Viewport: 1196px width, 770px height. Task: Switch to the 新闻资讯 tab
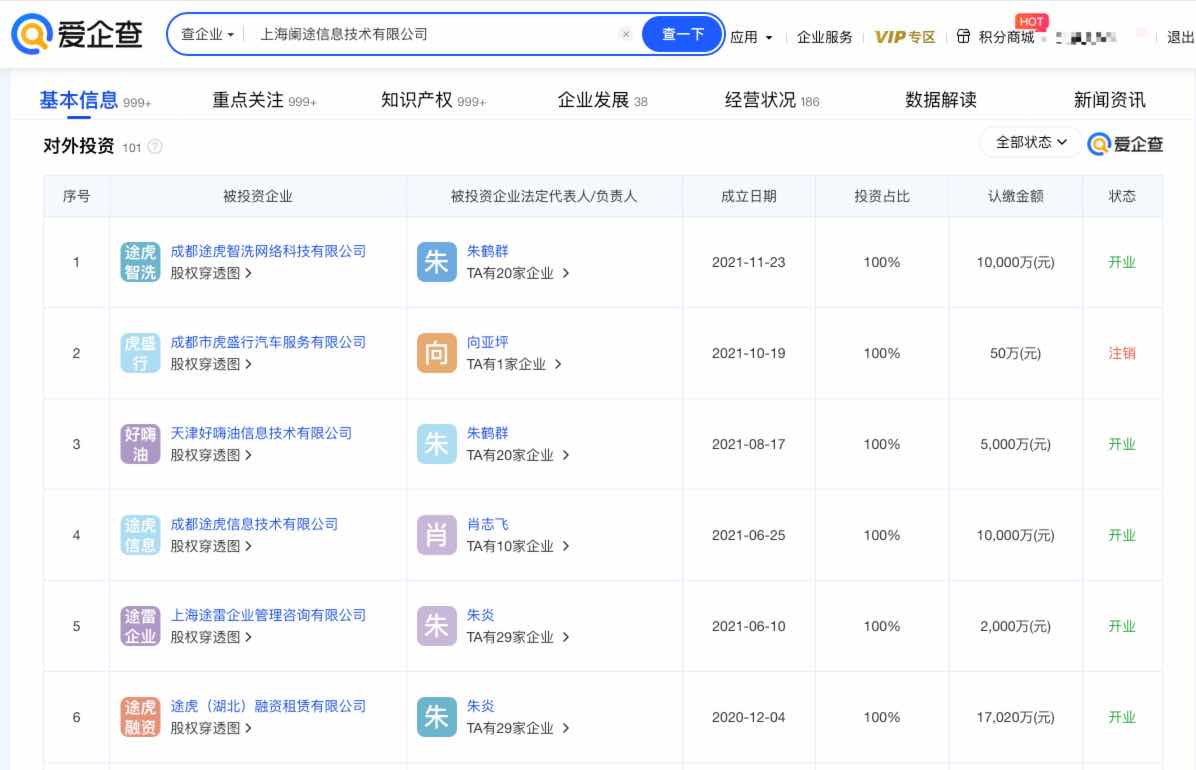pos(1110,100)
